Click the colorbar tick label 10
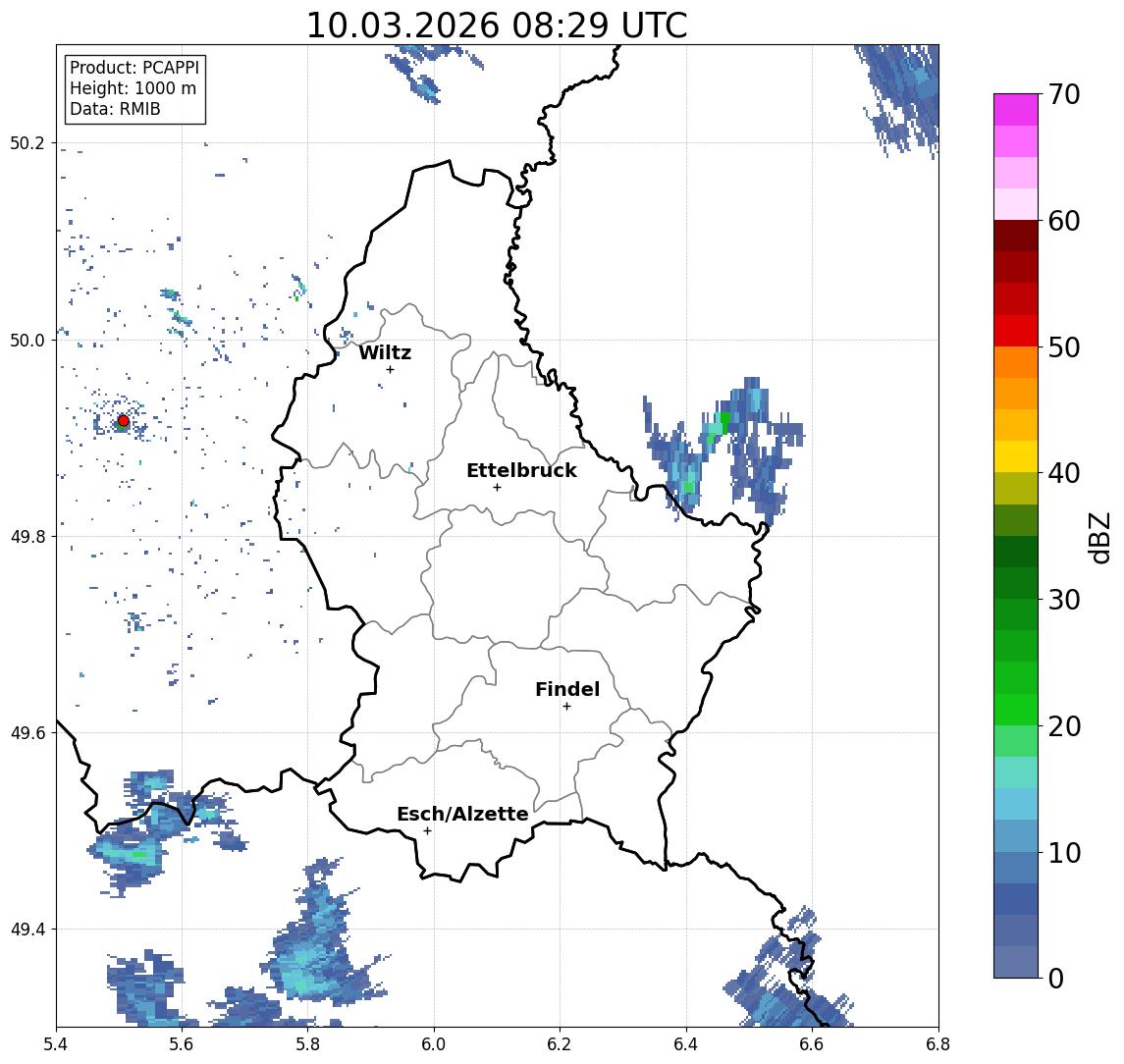 [1064, 852]
